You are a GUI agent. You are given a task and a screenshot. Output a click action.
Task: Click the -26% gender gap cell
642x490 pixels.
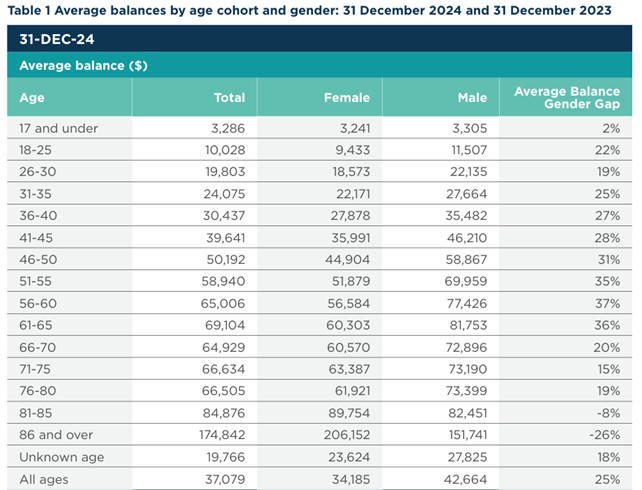(x=605, y=435)
